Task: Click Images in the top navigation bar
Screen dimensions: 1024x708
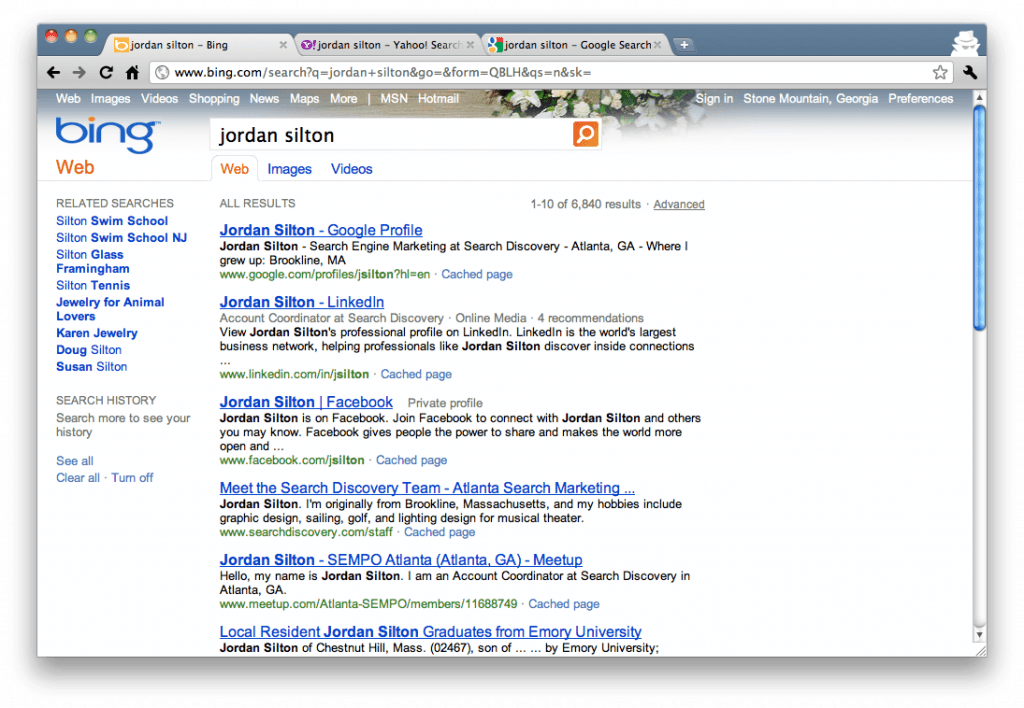Action: tap(110, 99)
